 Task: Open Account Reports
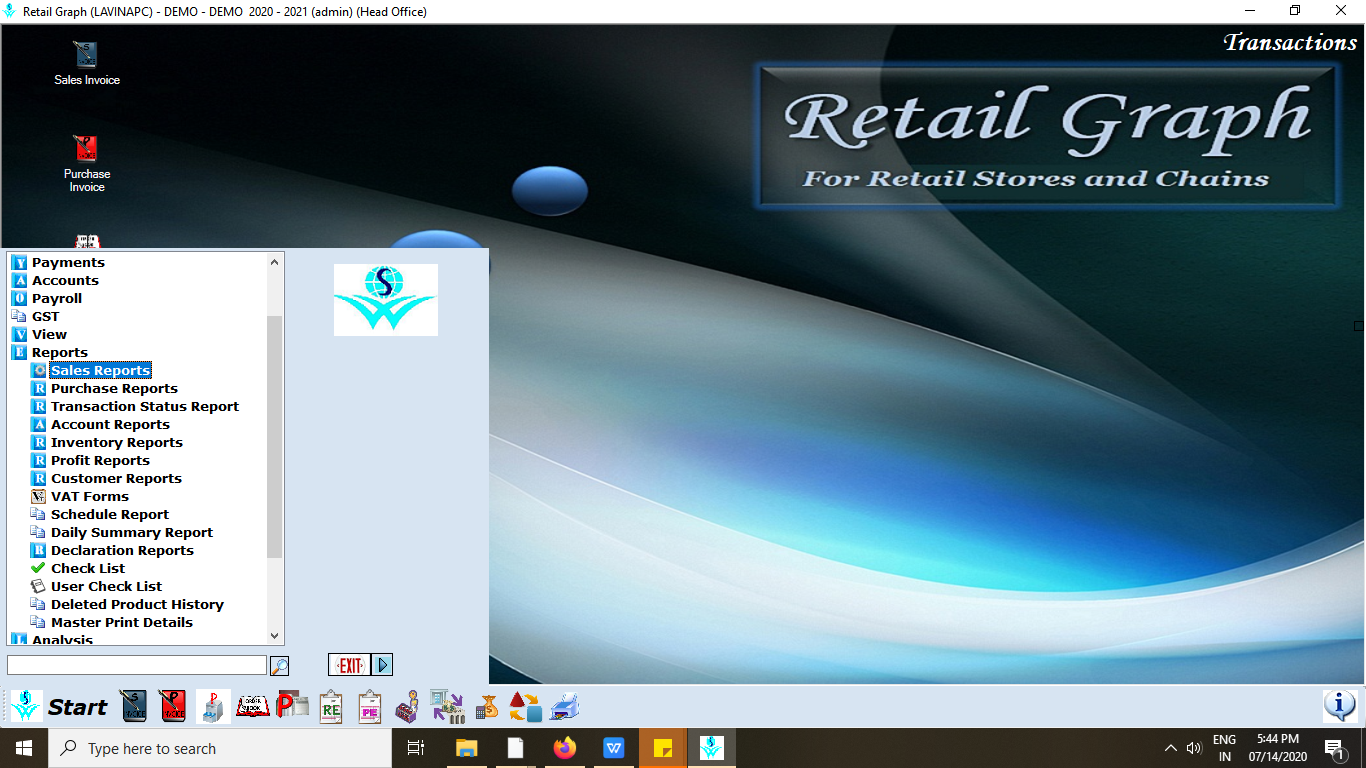(x=110, y=424)
